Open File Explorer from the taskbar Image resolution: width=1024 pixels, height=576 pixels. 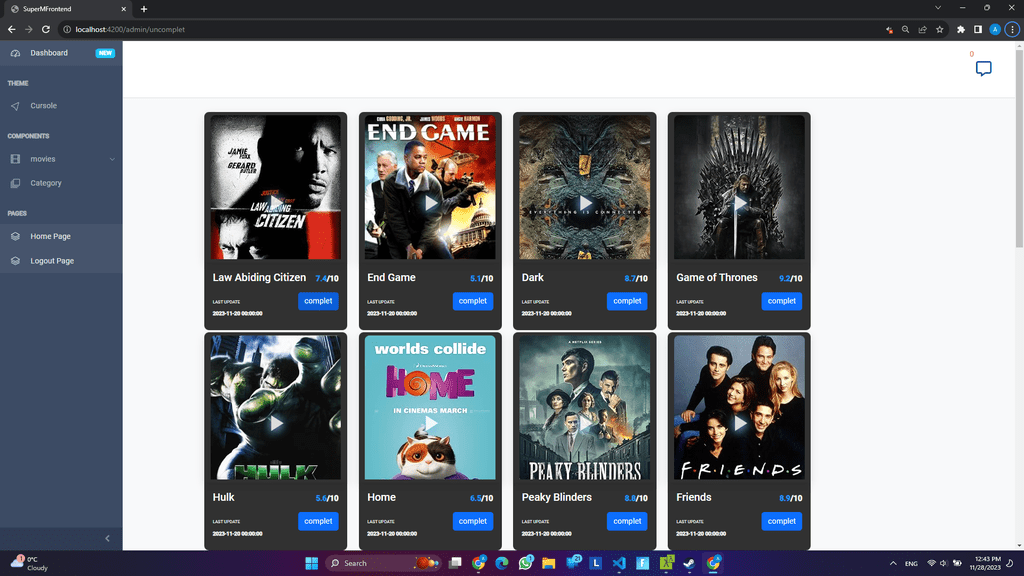[549, 563]
